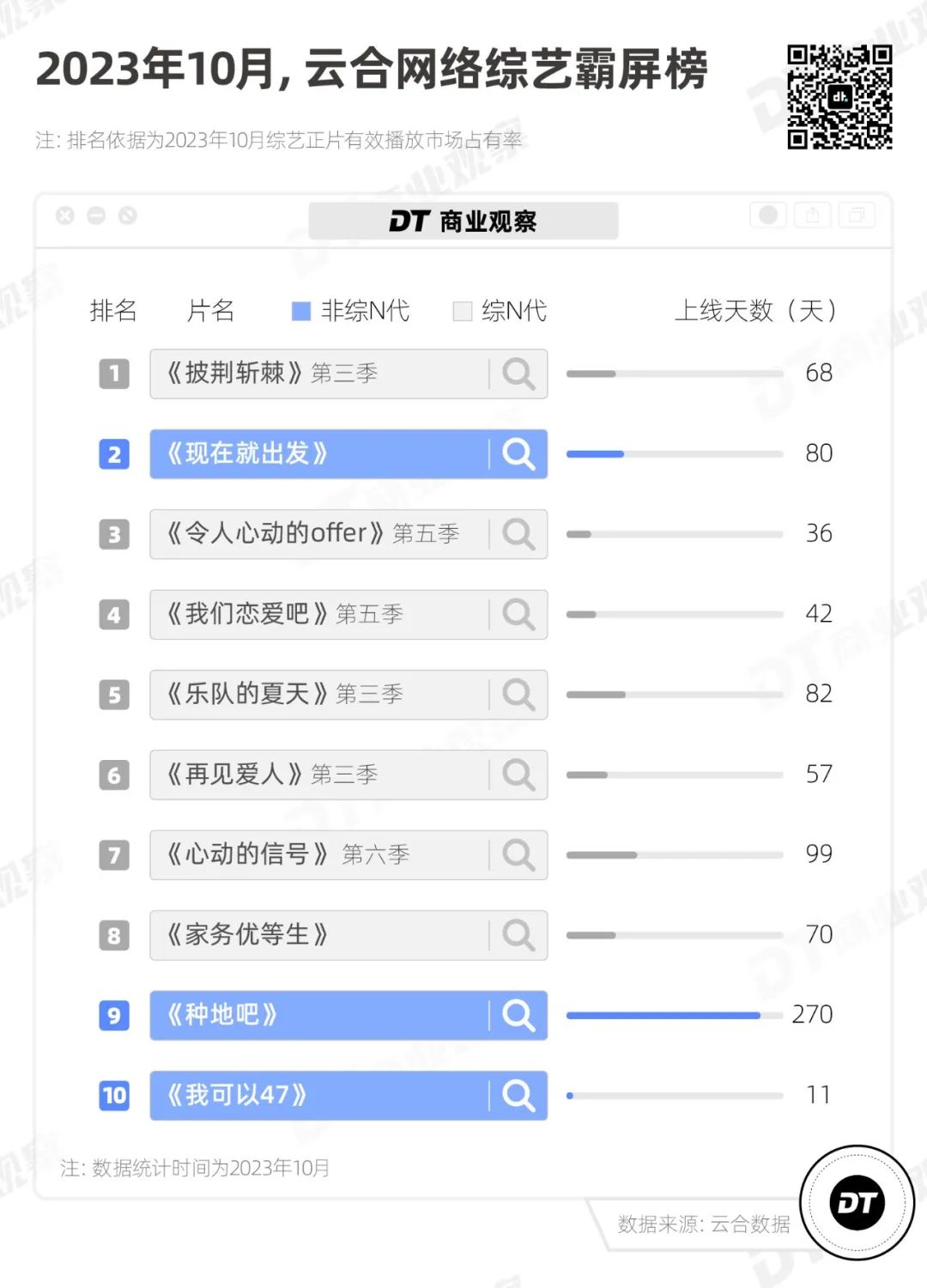Tap the magnifier for 《我可以47》
927x1288 pixels.
518,1095
